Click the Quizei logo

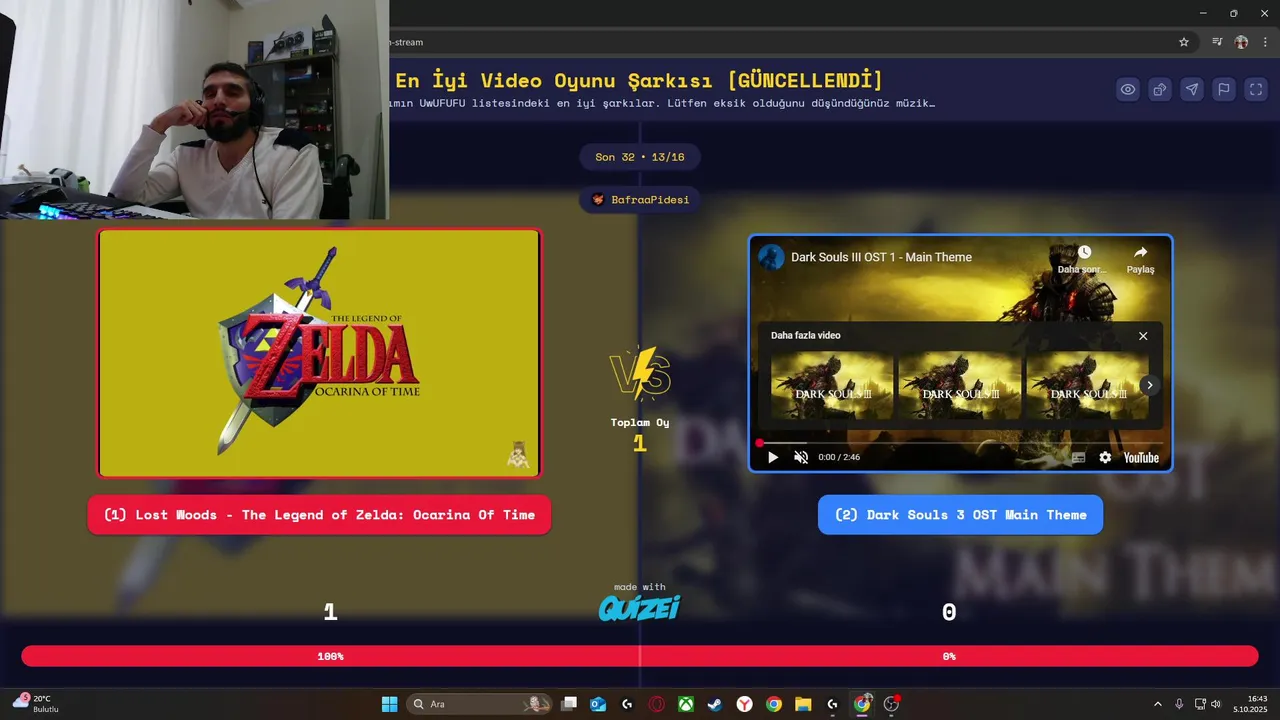click(x=640, y=607)
